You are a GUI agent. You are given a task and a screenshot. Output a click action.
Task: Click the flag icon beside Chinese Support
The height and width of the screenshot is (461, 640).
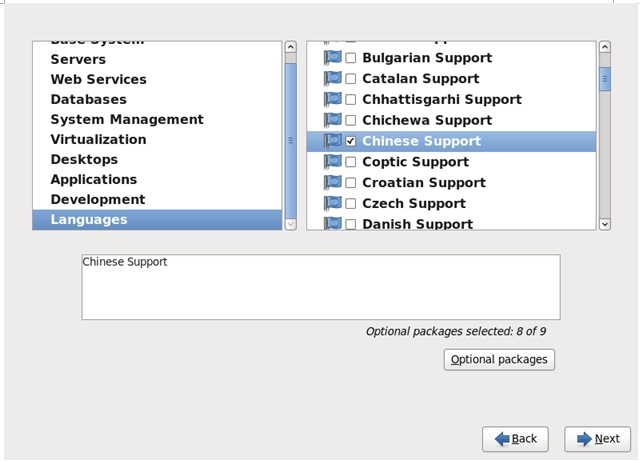(332, 141)
